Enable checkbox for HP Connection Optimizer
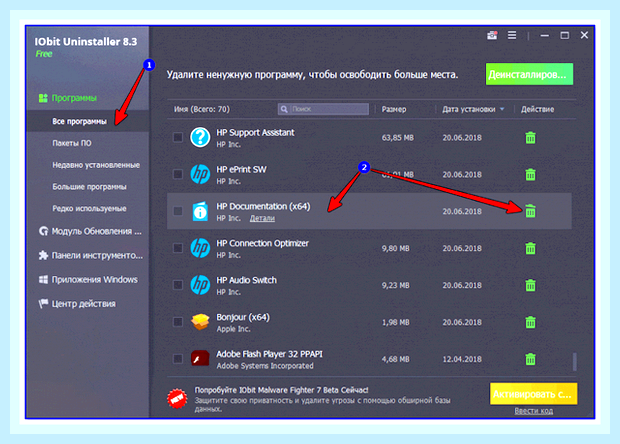Viewport: 620px width, 444px height. (x=178, y=248)
